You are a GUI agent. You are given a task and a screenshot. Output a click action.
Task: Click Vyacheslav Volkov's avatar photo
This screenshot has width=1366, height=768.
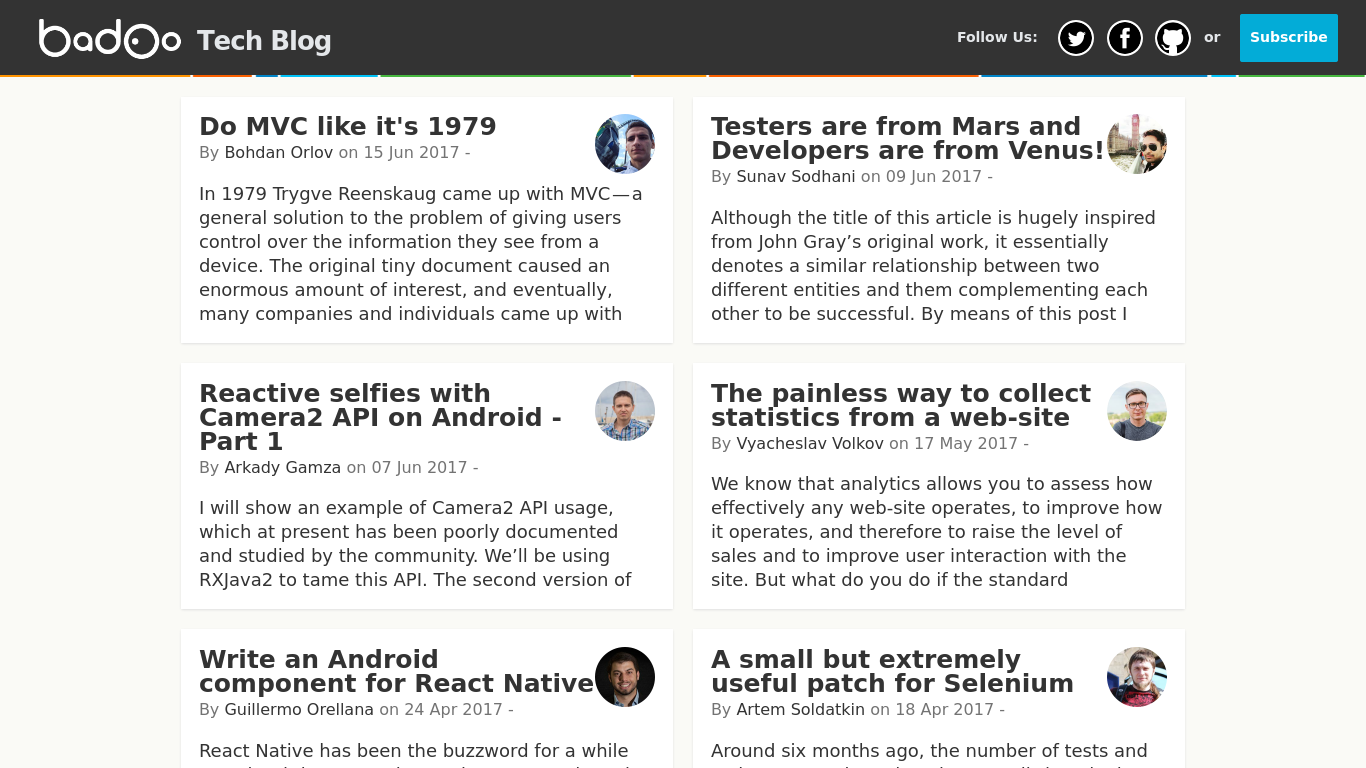tap(1137, 411)
